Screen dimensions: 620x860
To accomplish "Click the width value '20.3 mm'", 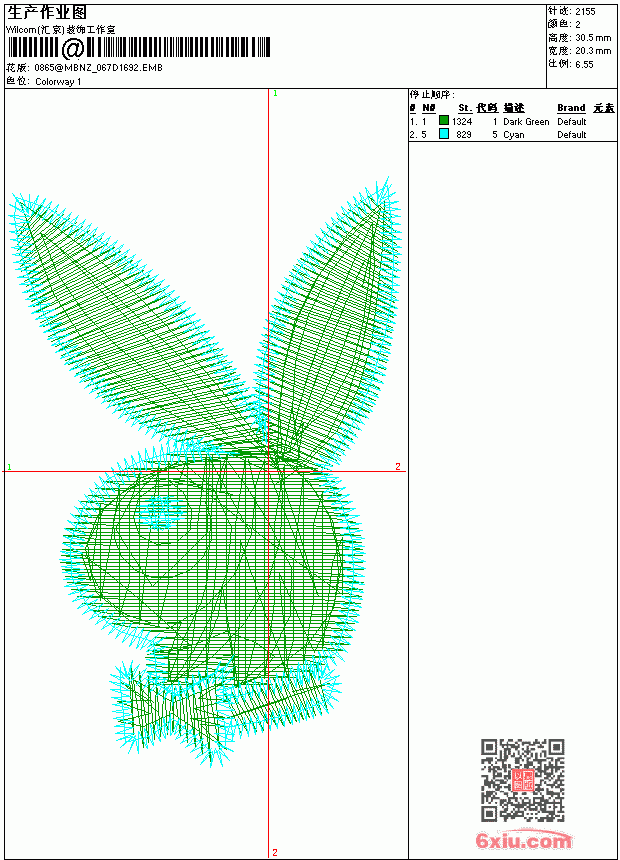I will point(593,51).
